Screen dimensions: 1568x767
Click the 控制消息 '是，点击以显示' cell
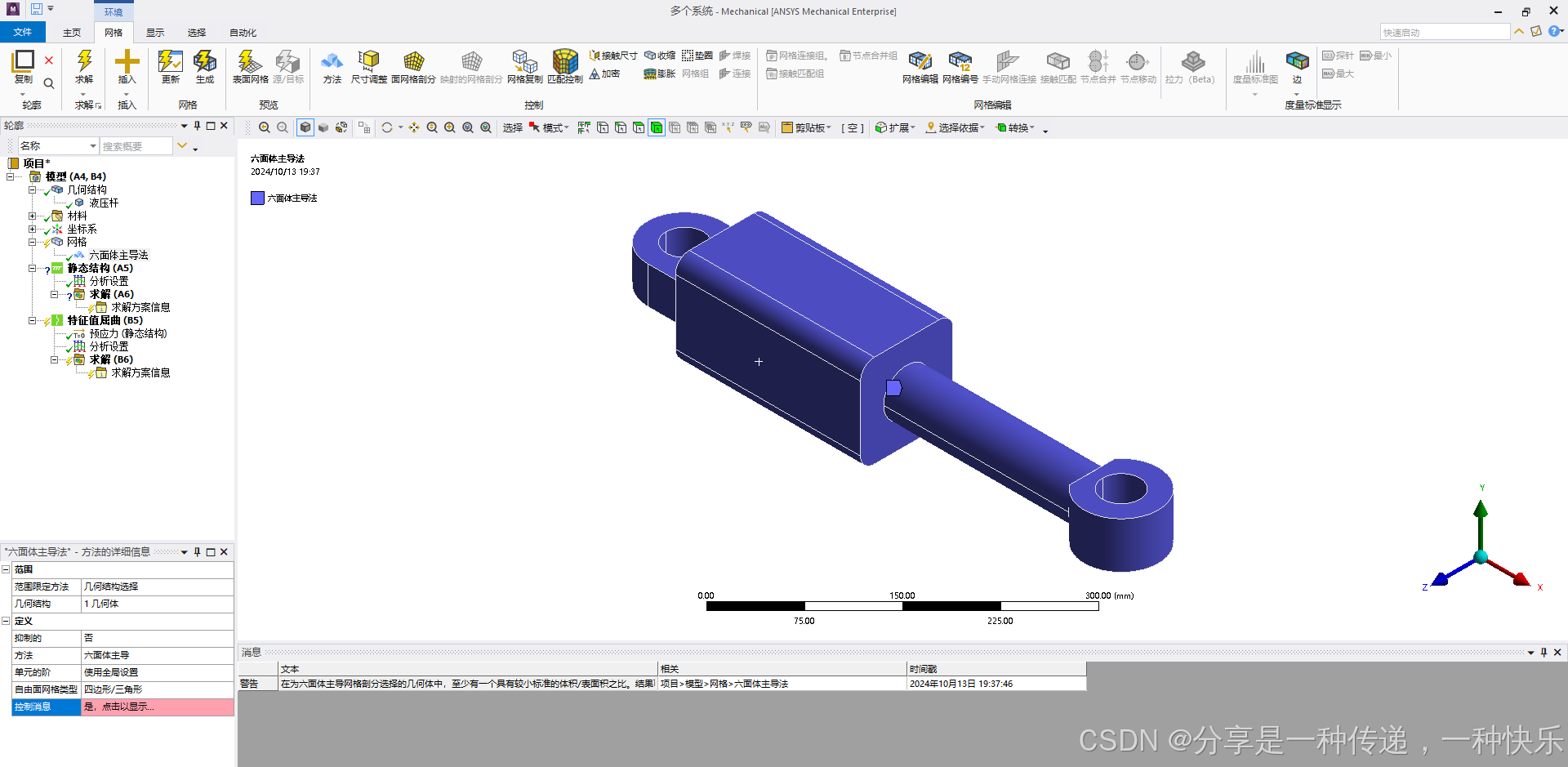pos(158,707)
